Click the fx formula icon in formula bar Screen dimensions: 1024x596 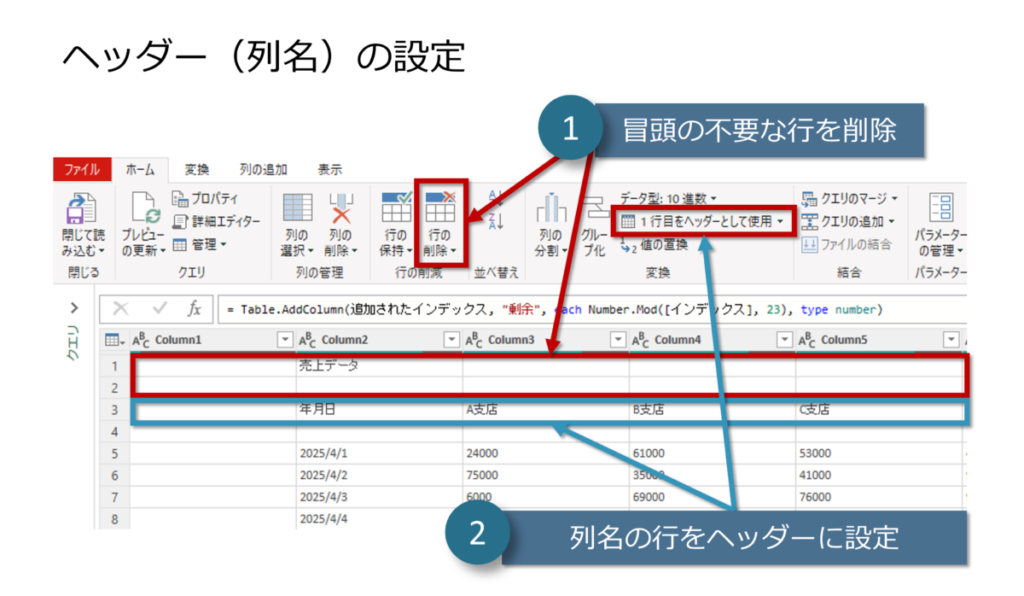tap(194, 309)
